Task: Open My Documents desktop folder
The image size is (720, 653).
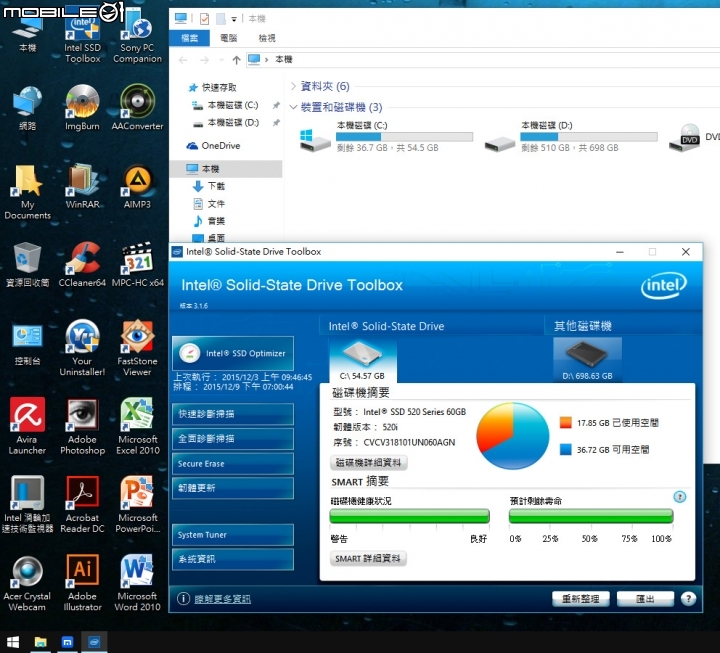Action: pos(28,192)
